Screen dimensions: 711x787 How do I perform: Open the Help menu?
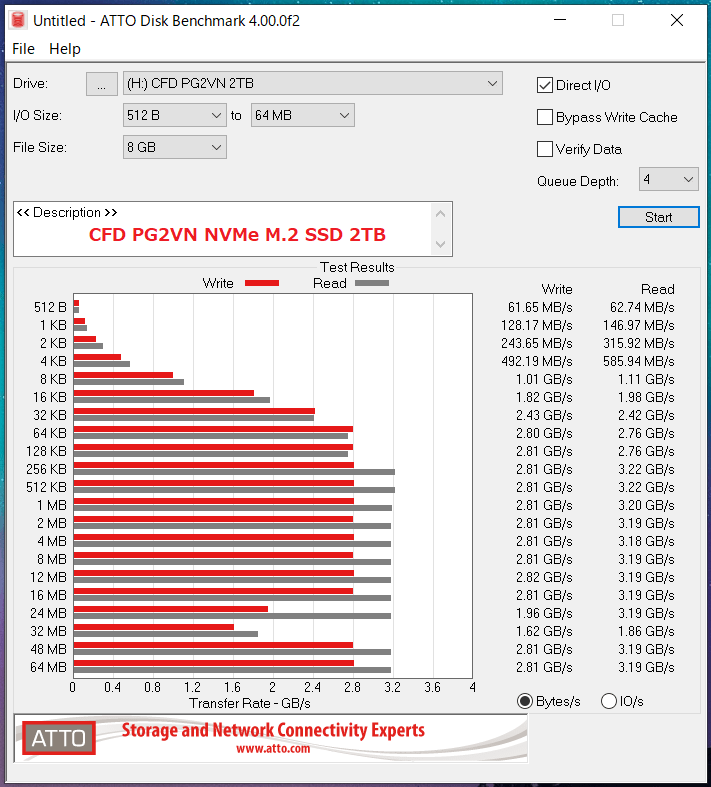[65, 49]
